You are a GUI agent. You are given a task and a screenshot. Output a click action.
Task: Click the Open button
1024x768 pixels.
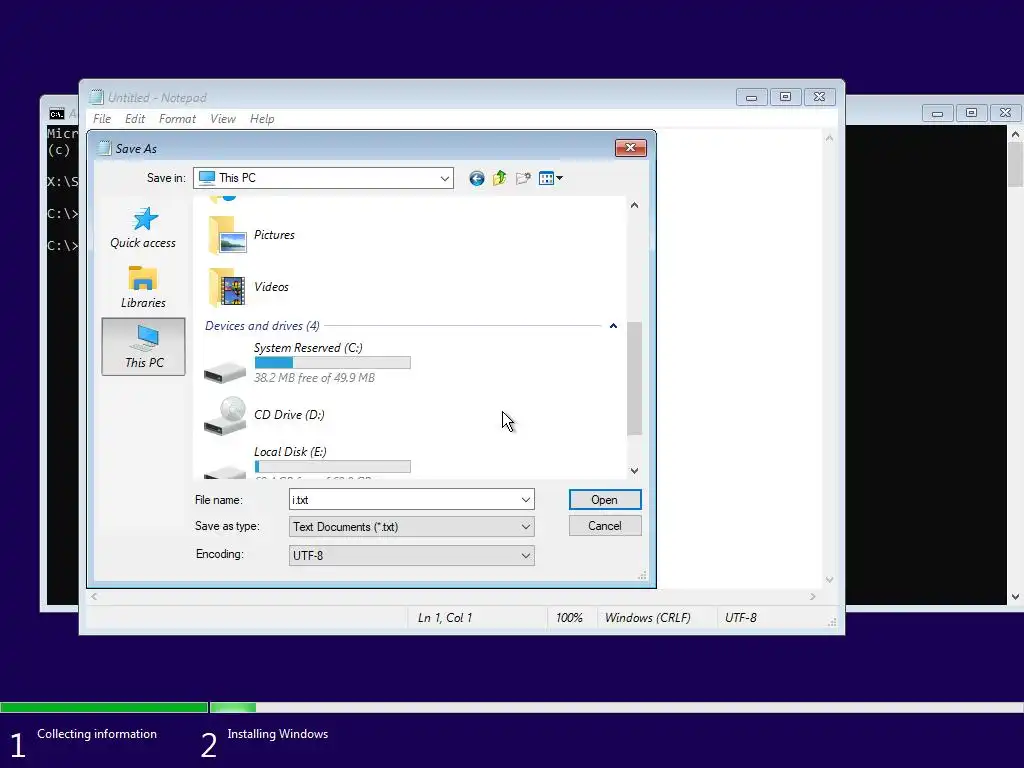(x=605, y=500)
